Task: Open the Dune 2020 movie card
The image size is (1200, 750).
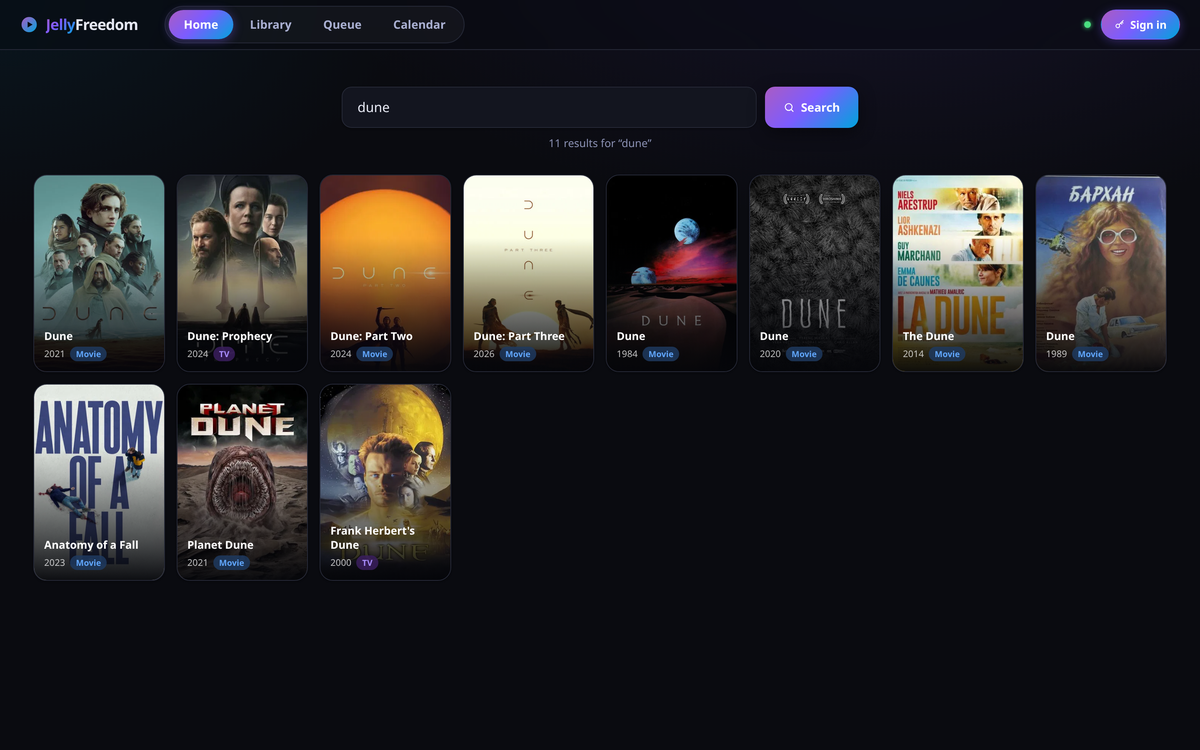Action: pos(814,273)
